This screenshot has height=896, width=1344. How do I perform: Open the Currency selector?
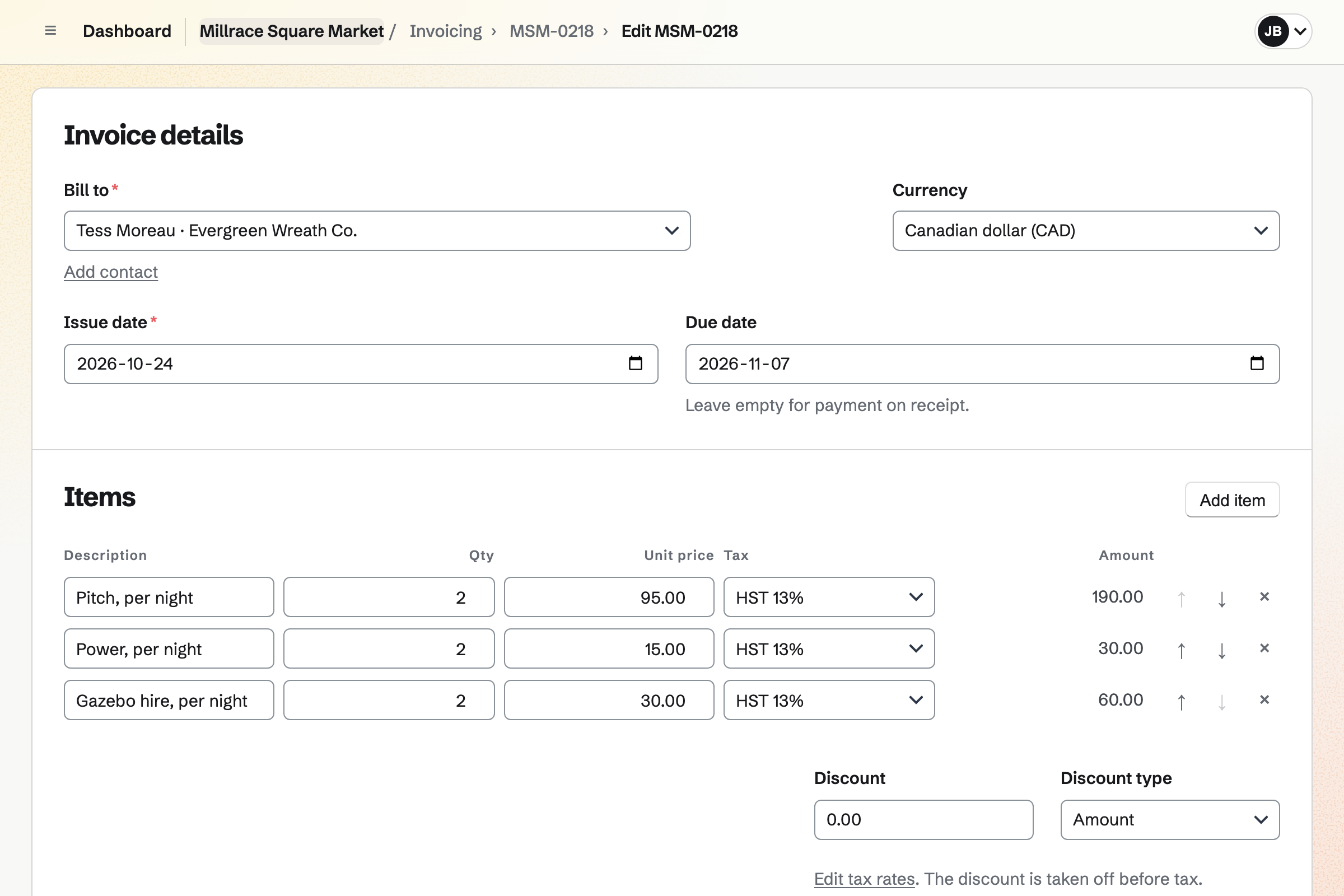[1086, 231]
